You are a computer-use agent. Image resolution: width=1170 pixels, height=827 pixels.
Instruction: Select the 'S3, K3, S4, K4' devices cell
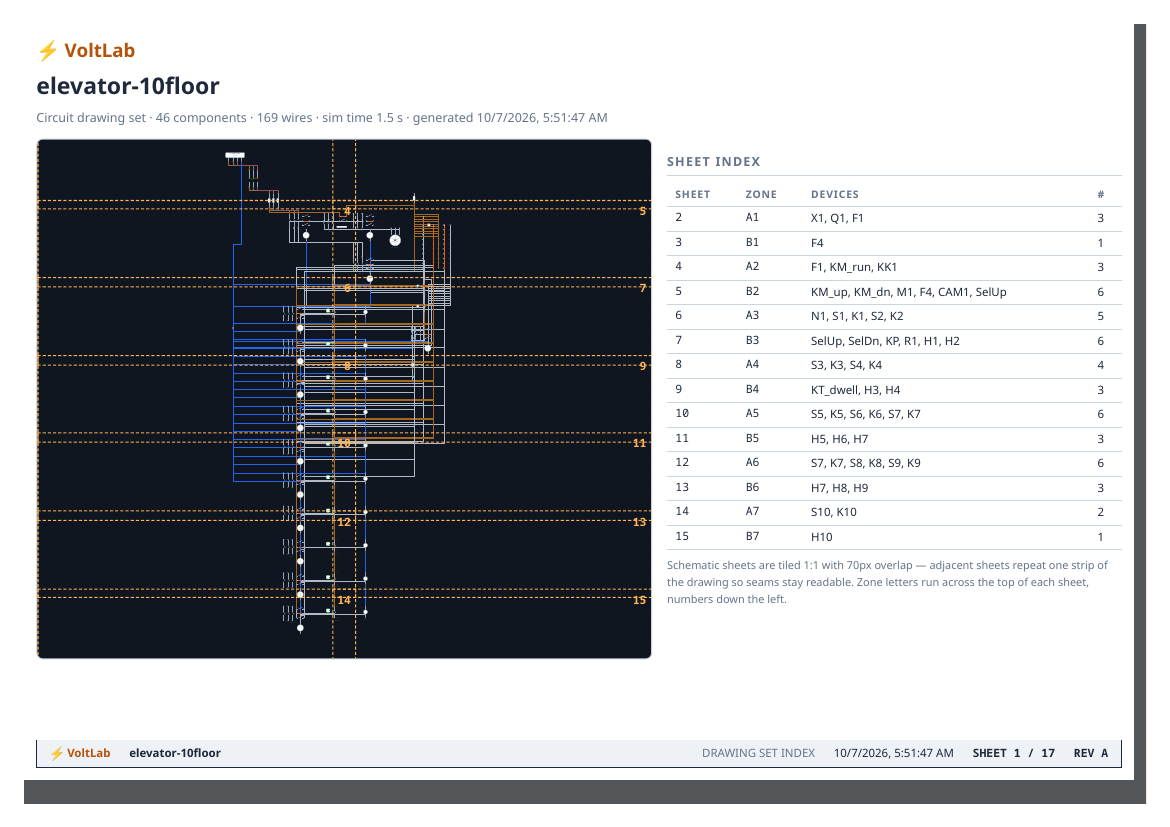click(x=846, y=366)
